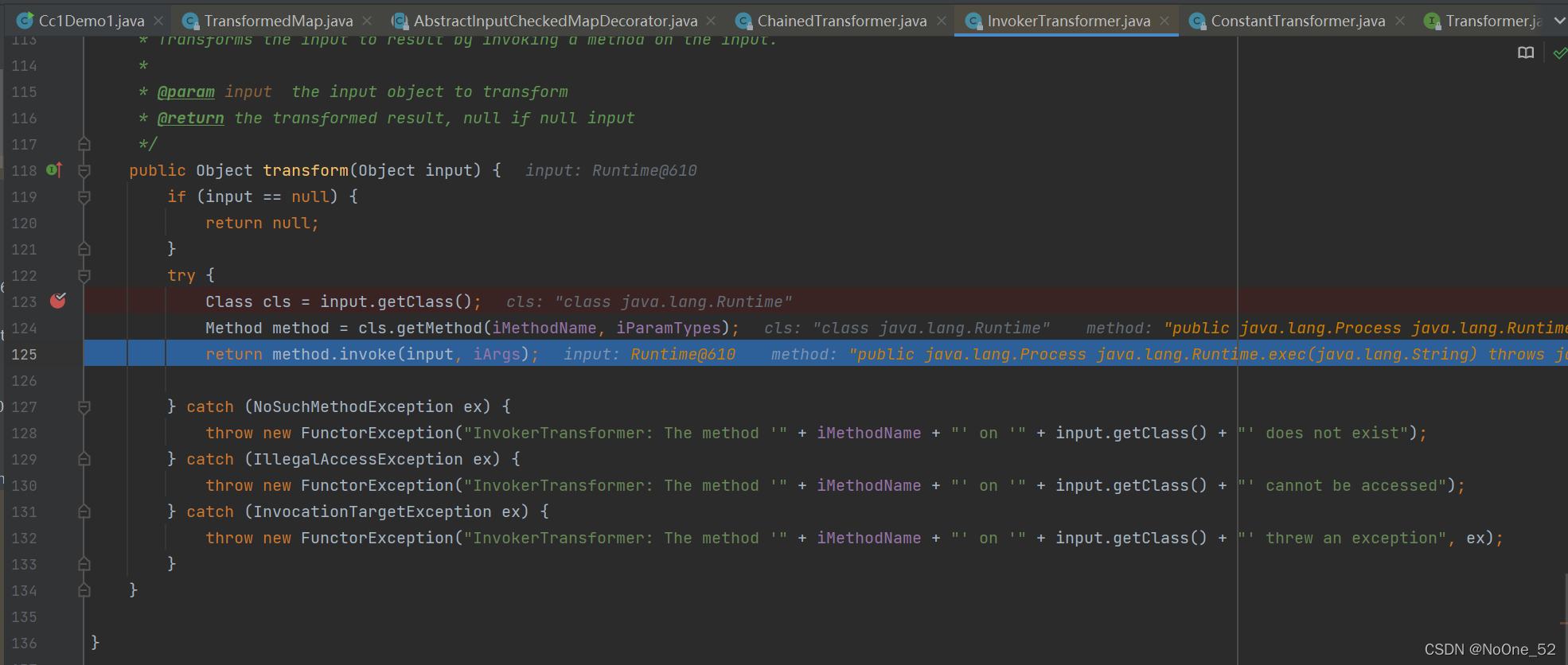Click the inline hint 'input: Runtime@610' on line 118
The image size is (1568, 665).
pos(610,170)
